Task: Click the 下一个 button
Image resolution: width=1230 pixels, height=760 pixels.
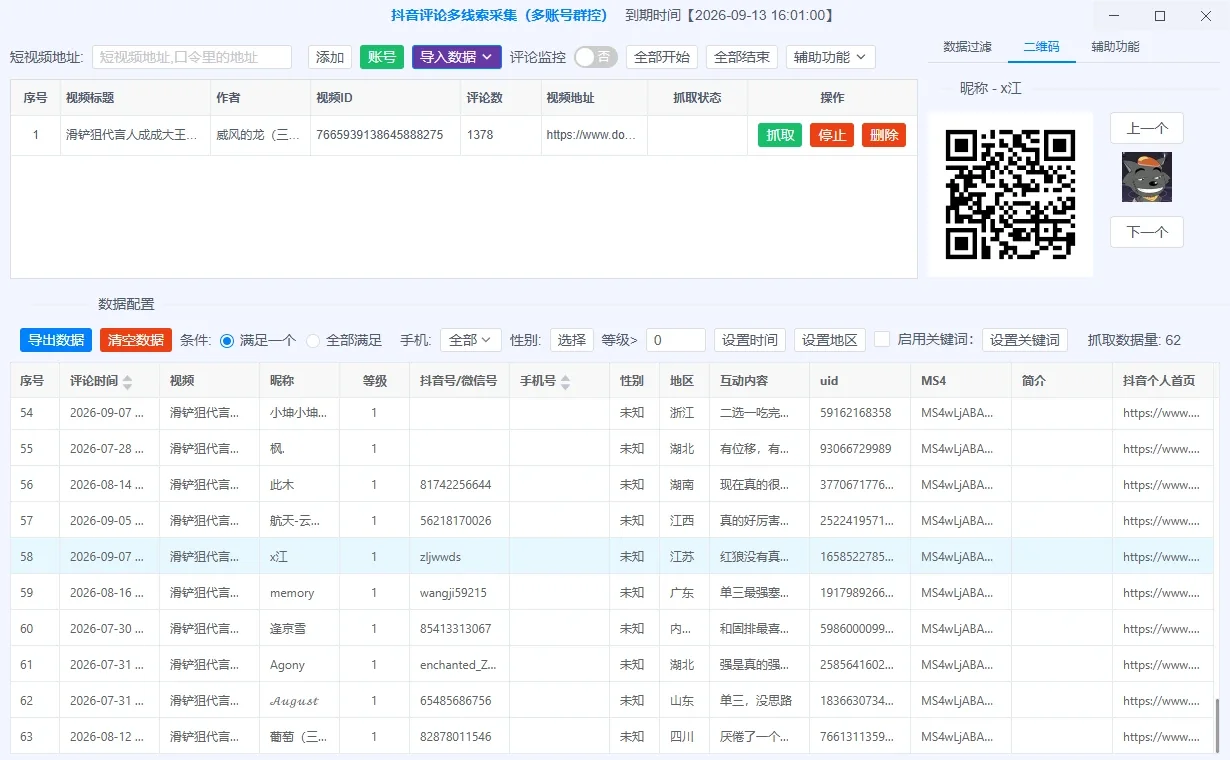Action: click(1147, 232)
